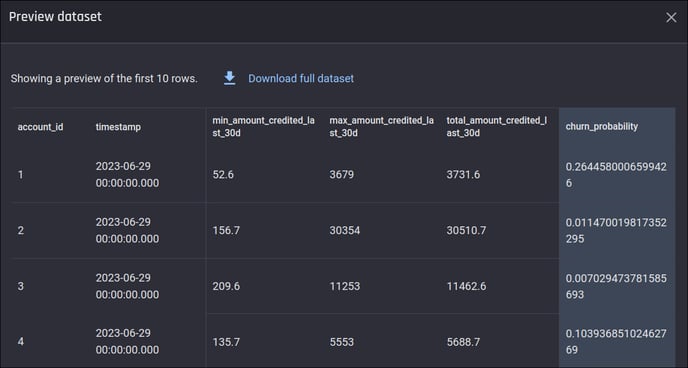Select the account_id column header
The image size is (688, 368).
click(40, 127)
